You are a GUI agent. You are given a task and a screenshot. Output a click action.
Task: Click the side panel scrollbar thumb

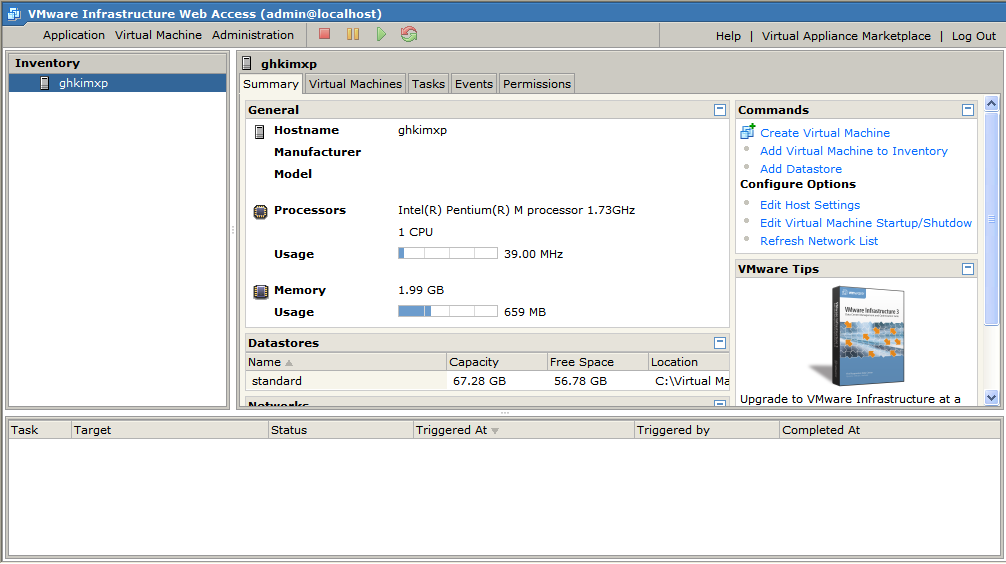[991, 219]
